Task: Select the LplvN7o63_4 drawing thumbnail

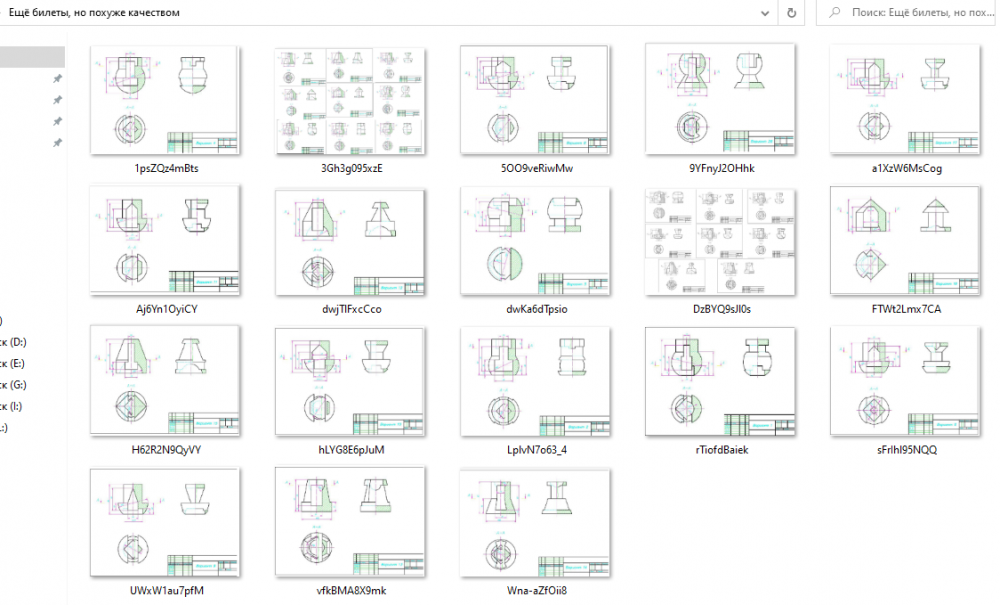Action: 535,382
